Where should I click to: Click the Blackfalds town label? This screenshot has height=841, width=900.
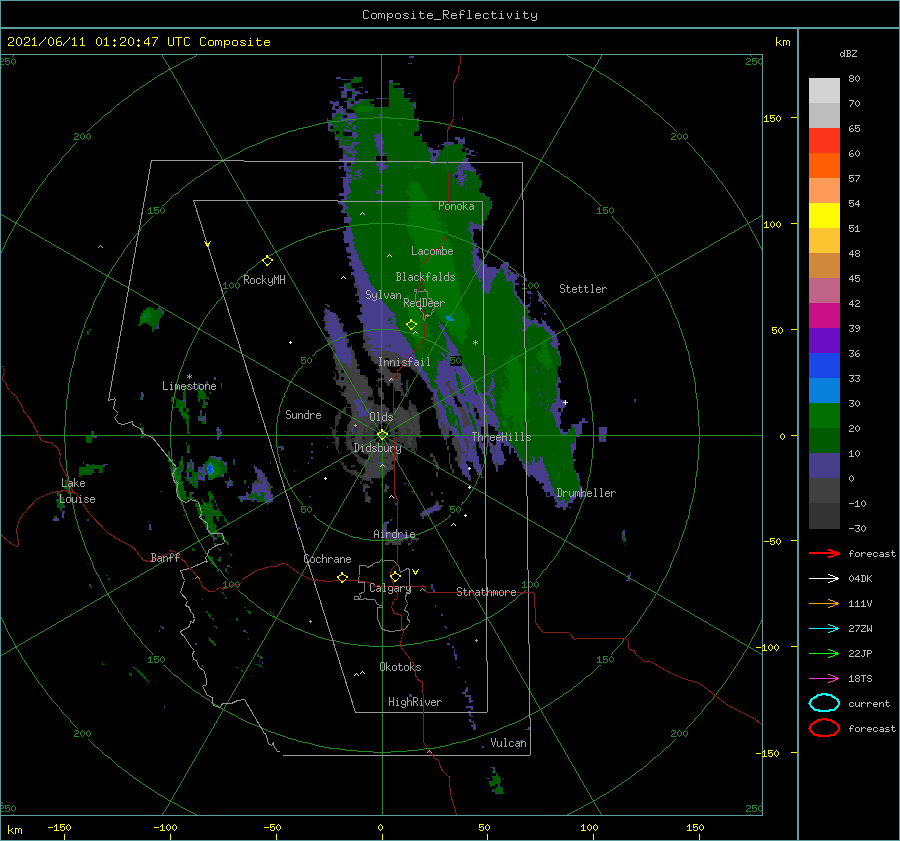425,277
